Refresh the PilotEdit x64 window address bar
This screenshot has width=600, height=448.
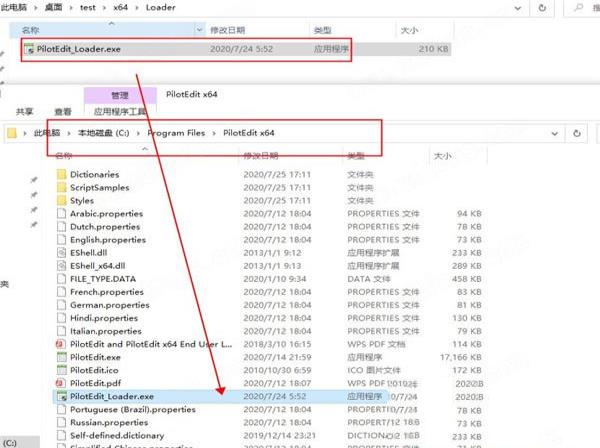577,133
